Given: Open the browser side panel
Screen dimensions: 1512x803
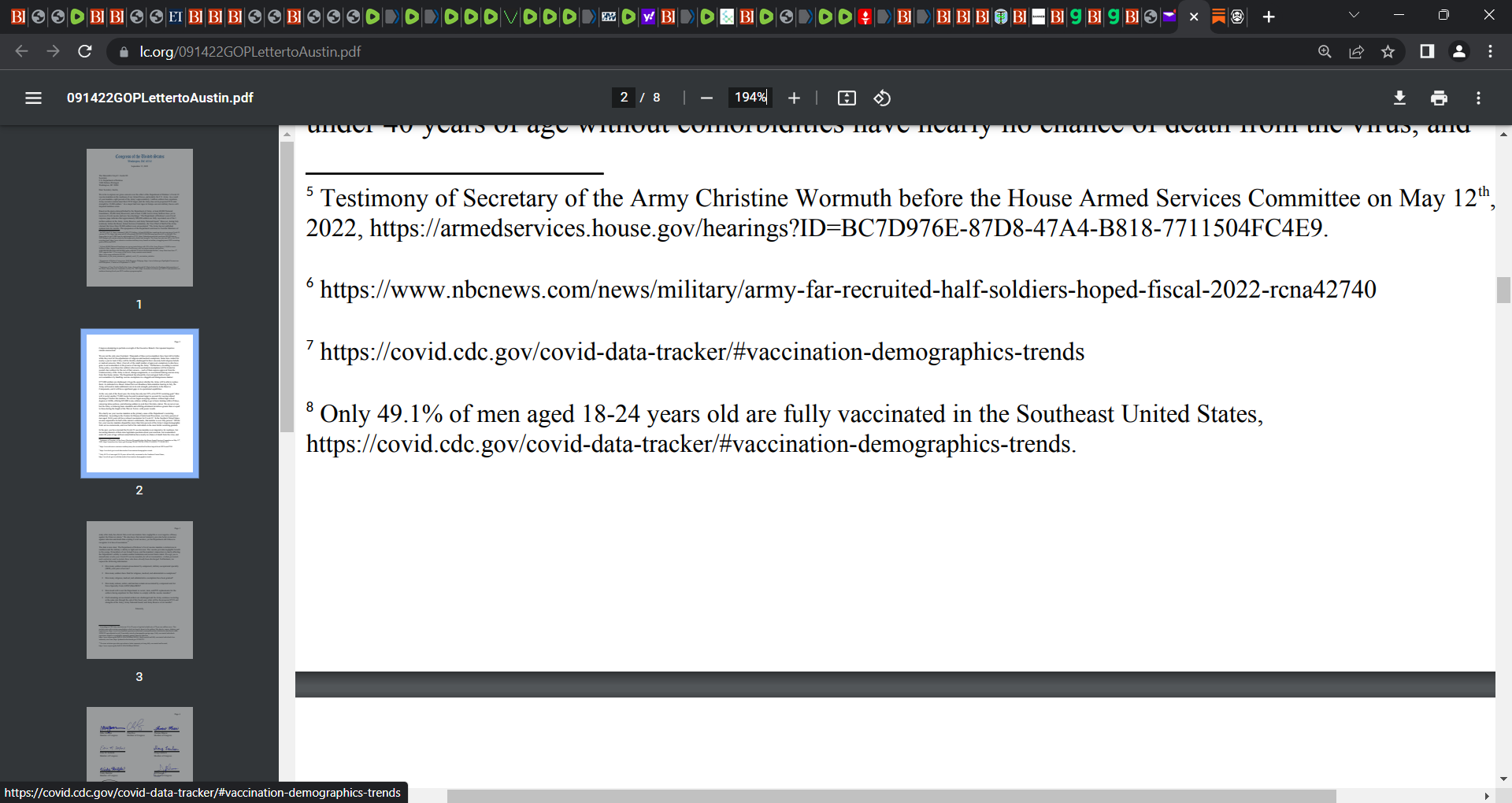Looking at the screenshot, I should tap(1427, 51).
